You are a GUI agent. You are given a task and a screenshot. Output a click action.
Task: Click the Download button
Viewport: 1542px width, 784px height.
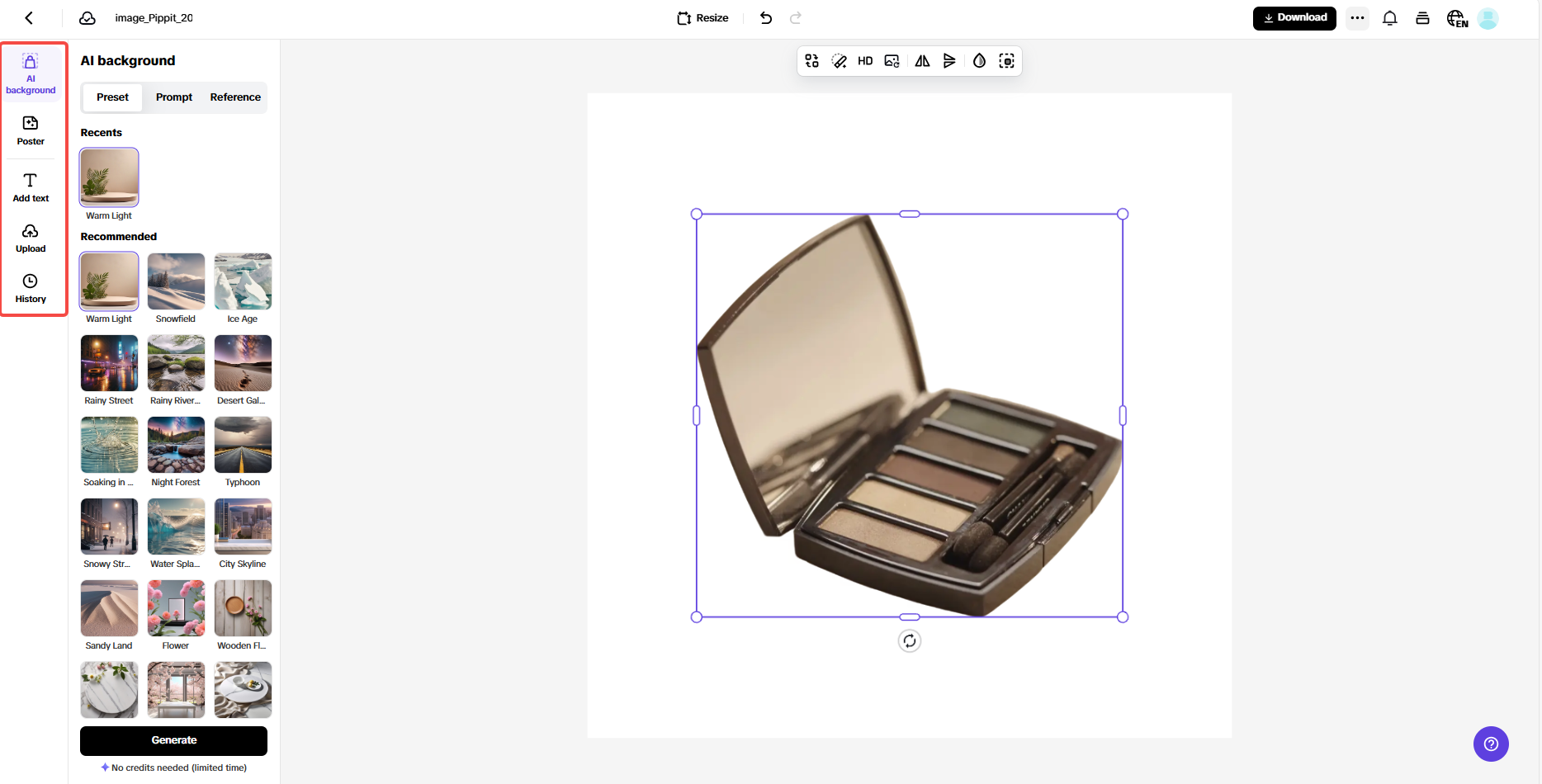(x=1294, y=17)
